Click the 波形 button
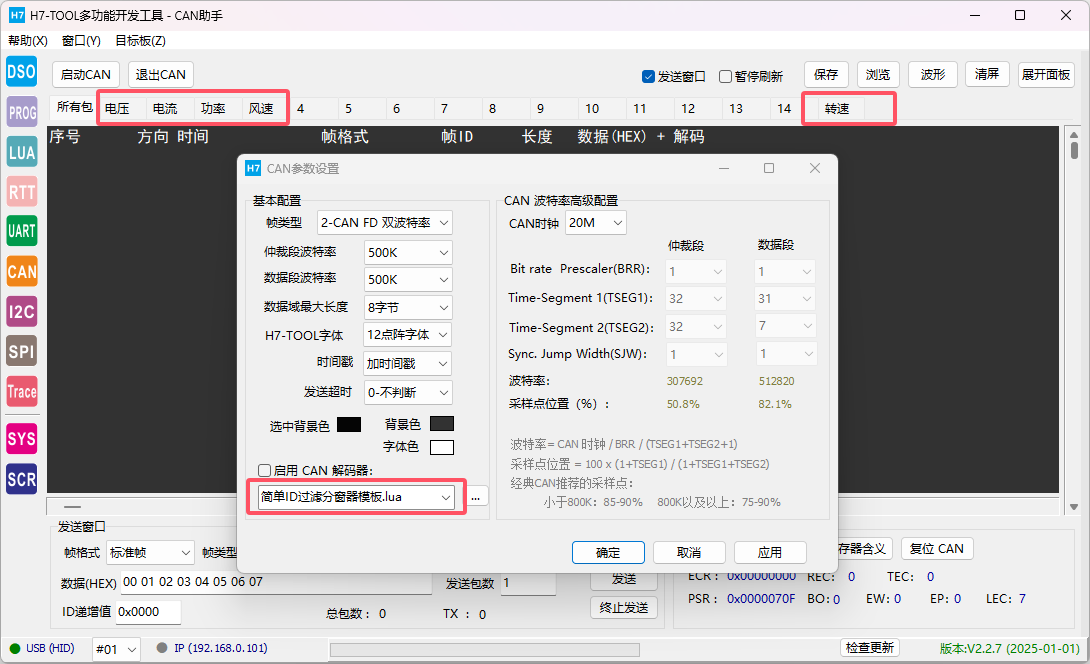 (933, 74)
